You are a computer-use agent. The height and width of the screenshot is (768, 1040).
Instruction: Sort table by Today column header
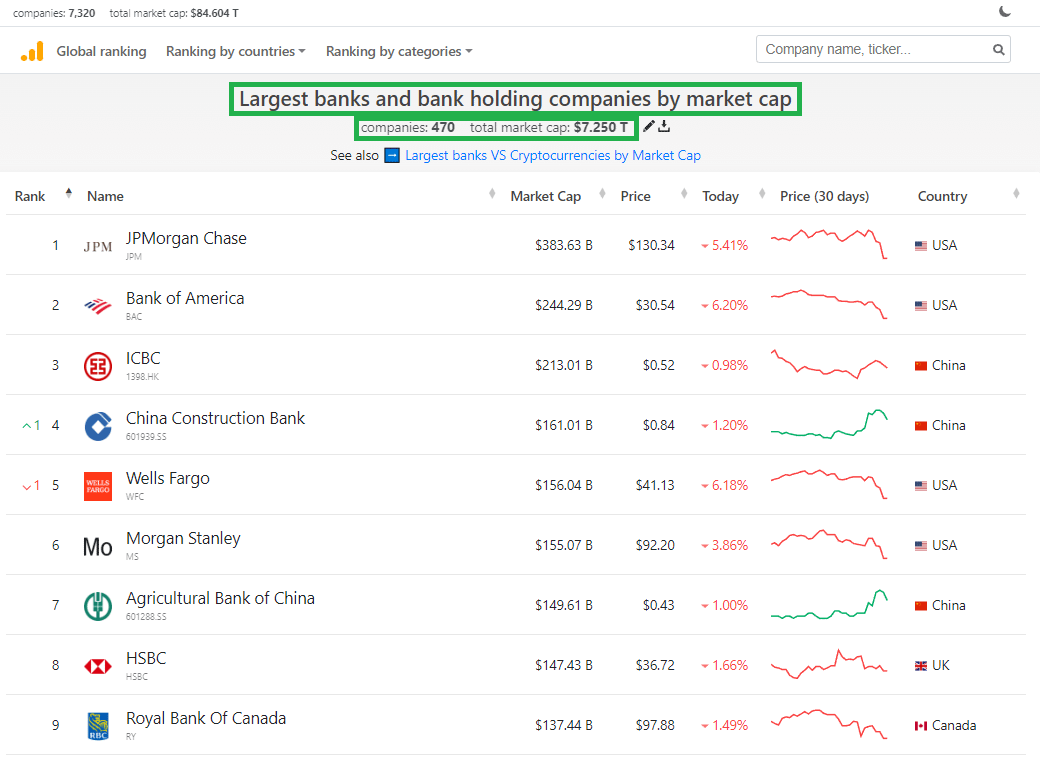point(720,197)
